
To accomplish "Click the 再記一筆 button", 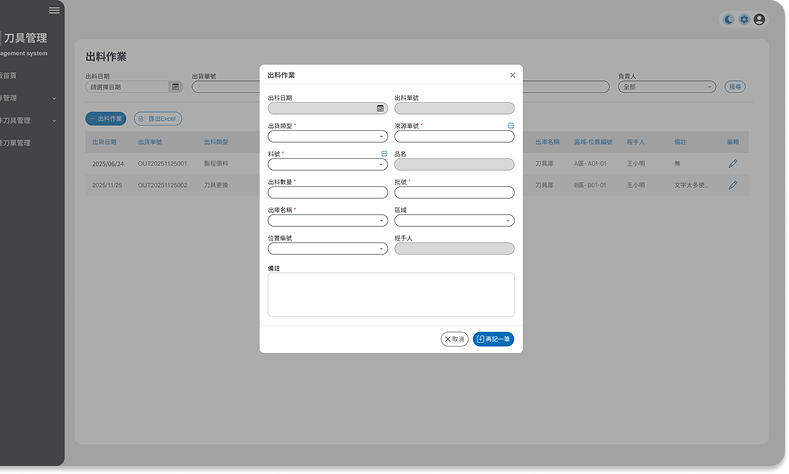I will pyautogui.click(x=493, y=339).
